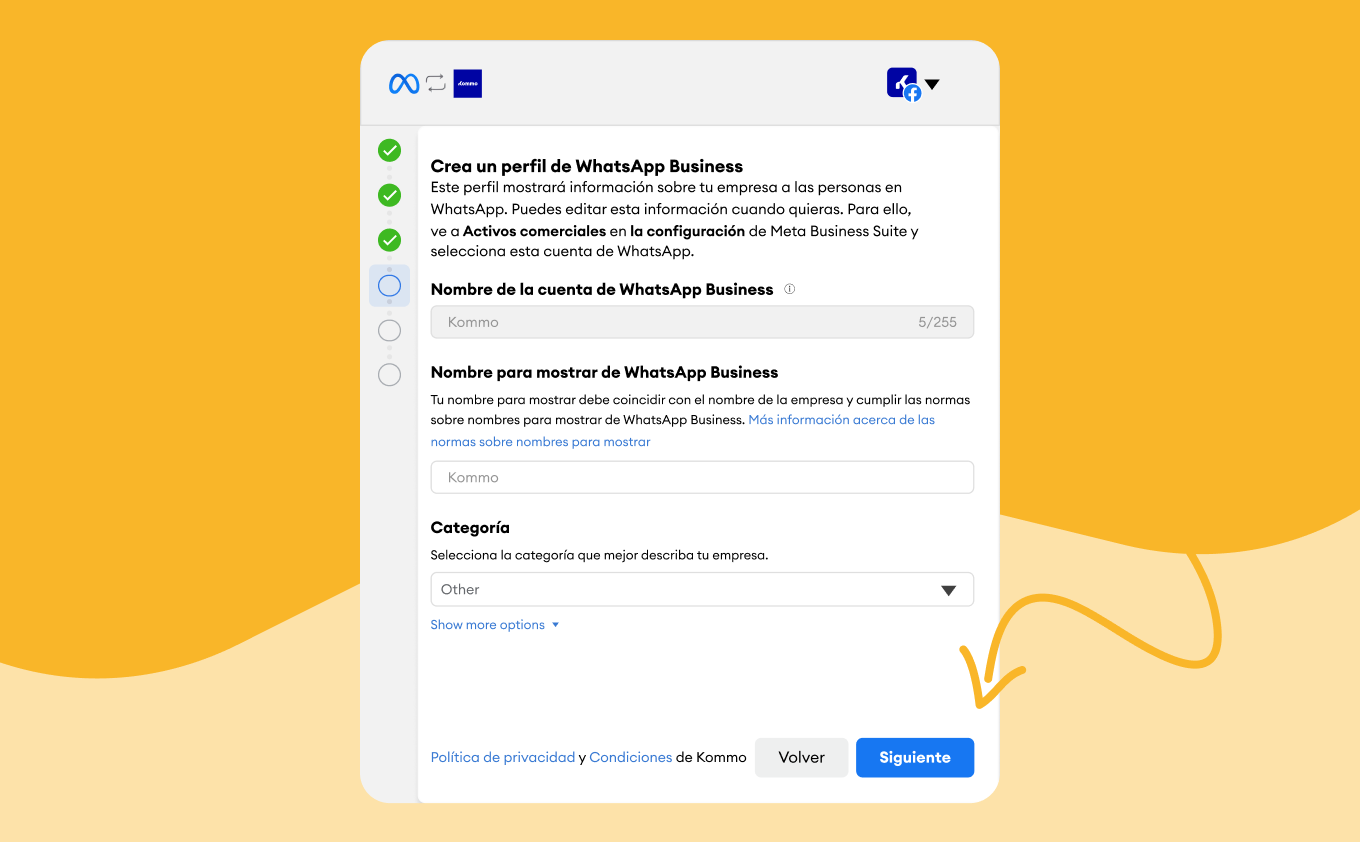This screenshot has width=1360, height=842.
Task: Select the fifth step circle
Action: [x=389, y=330]
